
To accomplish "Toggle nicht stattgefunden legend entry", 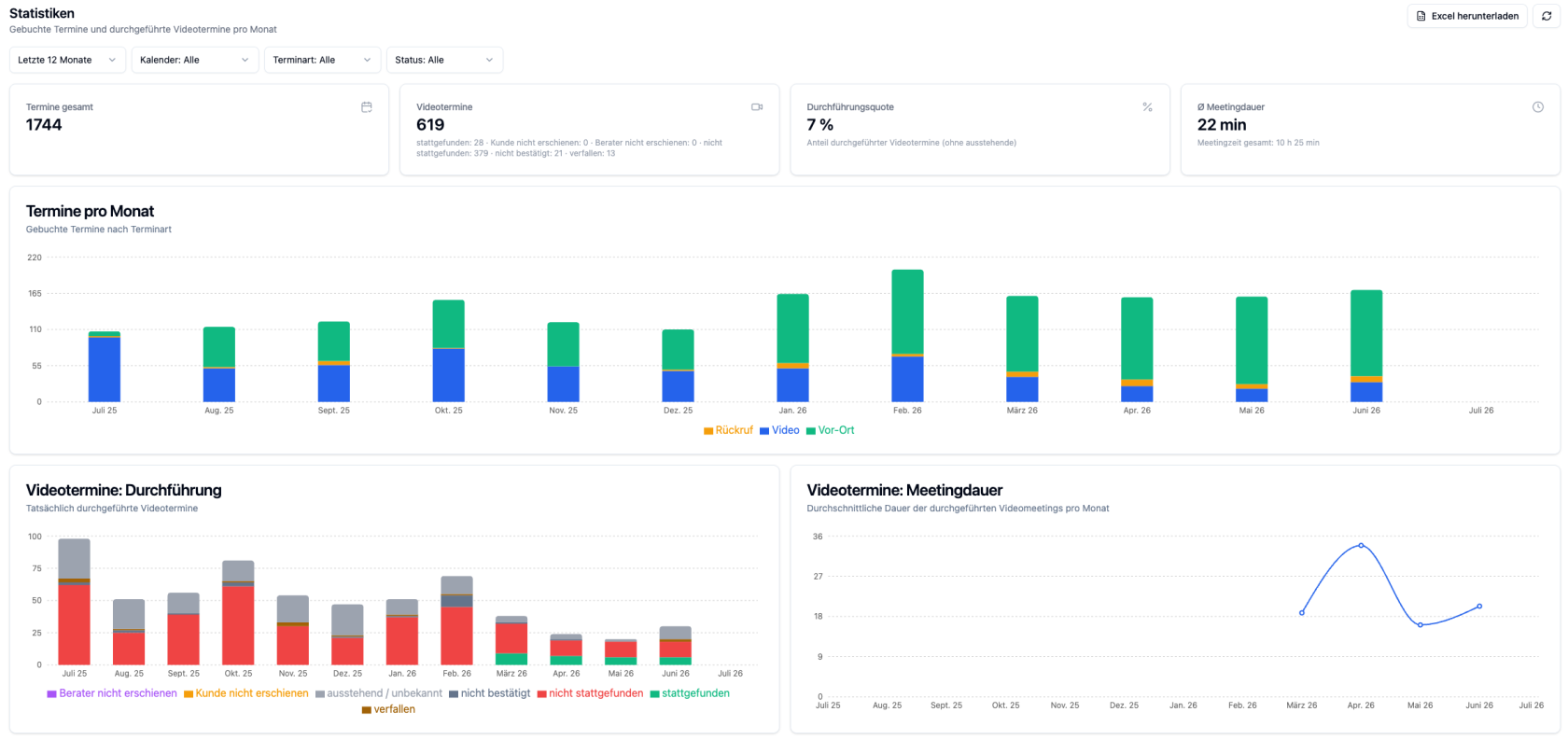I will (590, 693).
